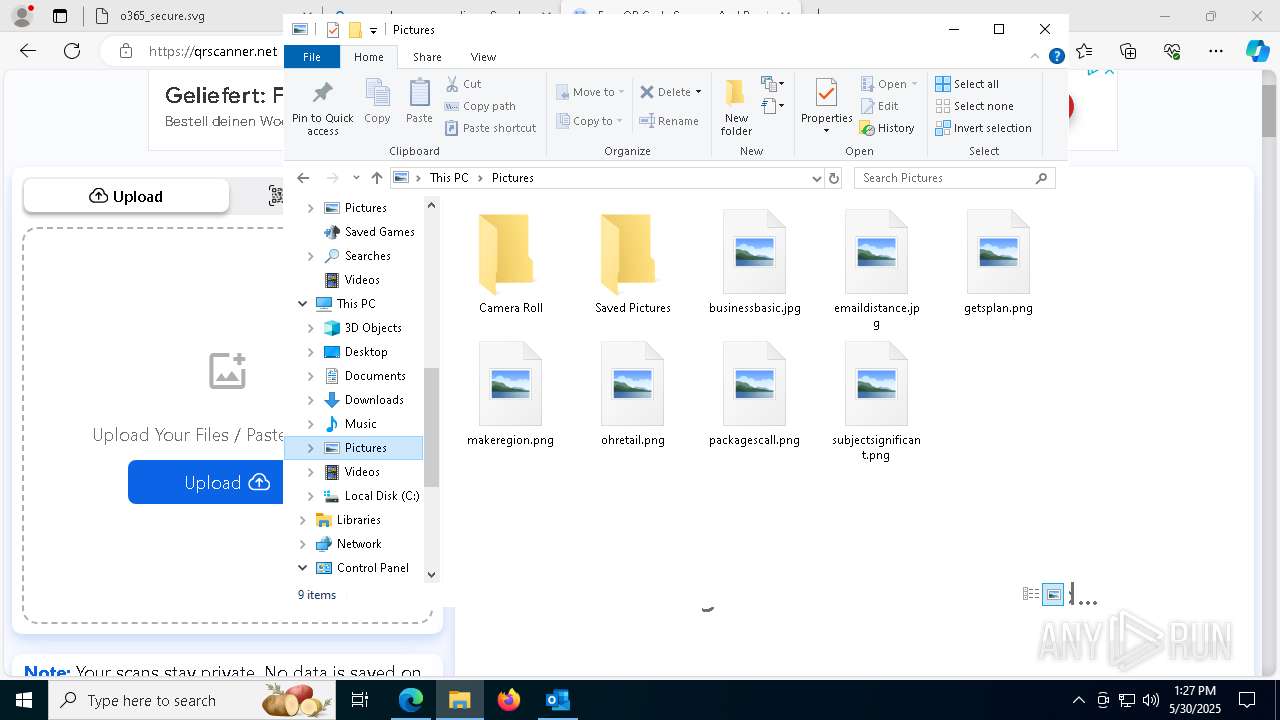
Task: Click the Copy ribbon icon
Action: click(x=377, y=102)
